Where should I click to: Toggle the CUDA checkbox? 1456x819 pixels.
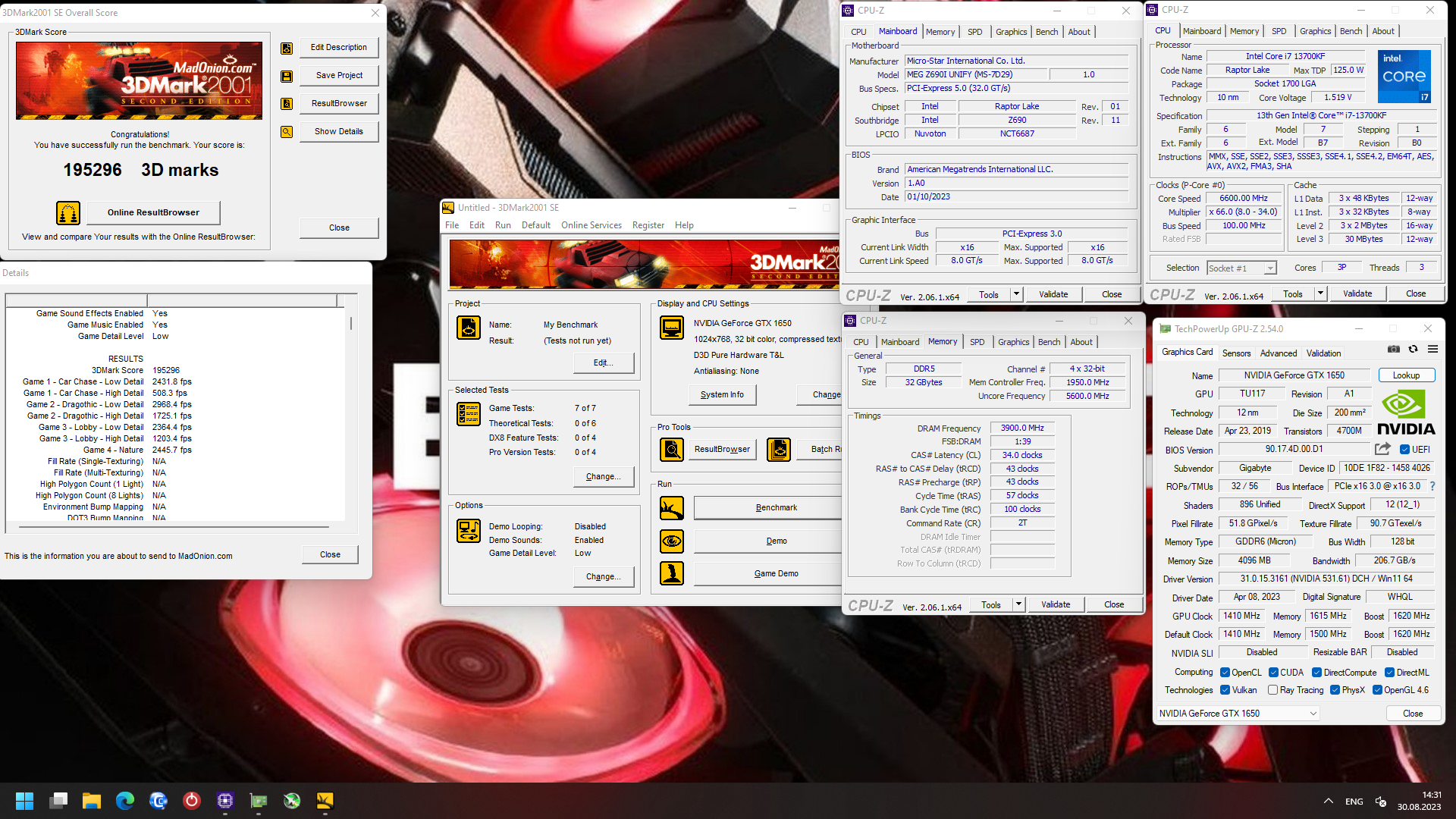[1274, 673]
